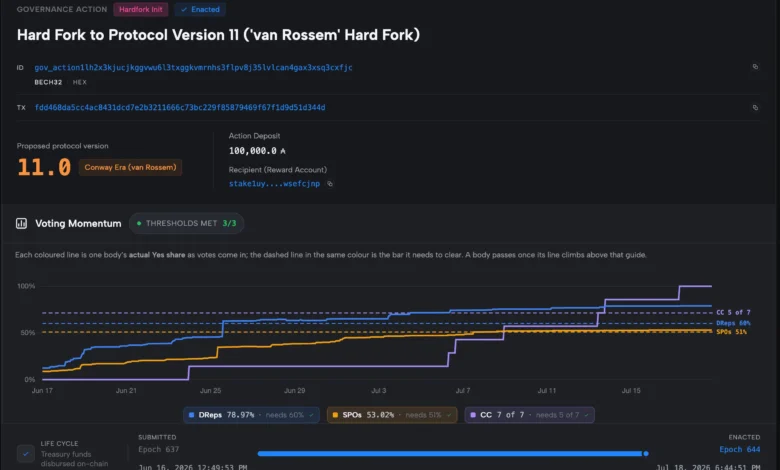The height and width of the screenshot is (470, 780).
Task: Click the hard fork page title
Action: coord(218,35)
